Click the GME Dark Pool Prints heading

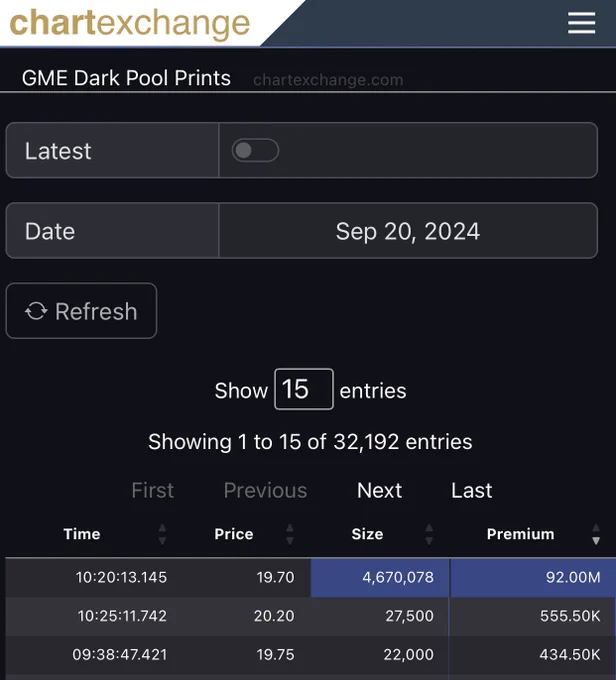[126, 78]
